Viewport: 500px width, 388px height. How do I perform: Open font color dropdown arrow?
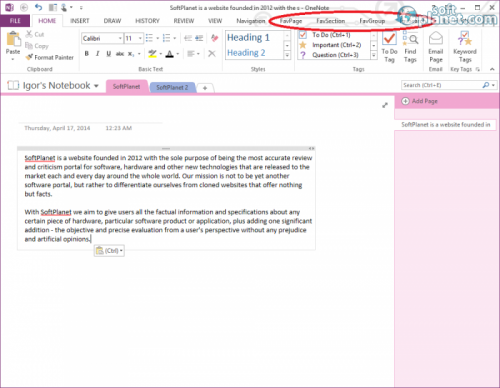pos(178,54)
